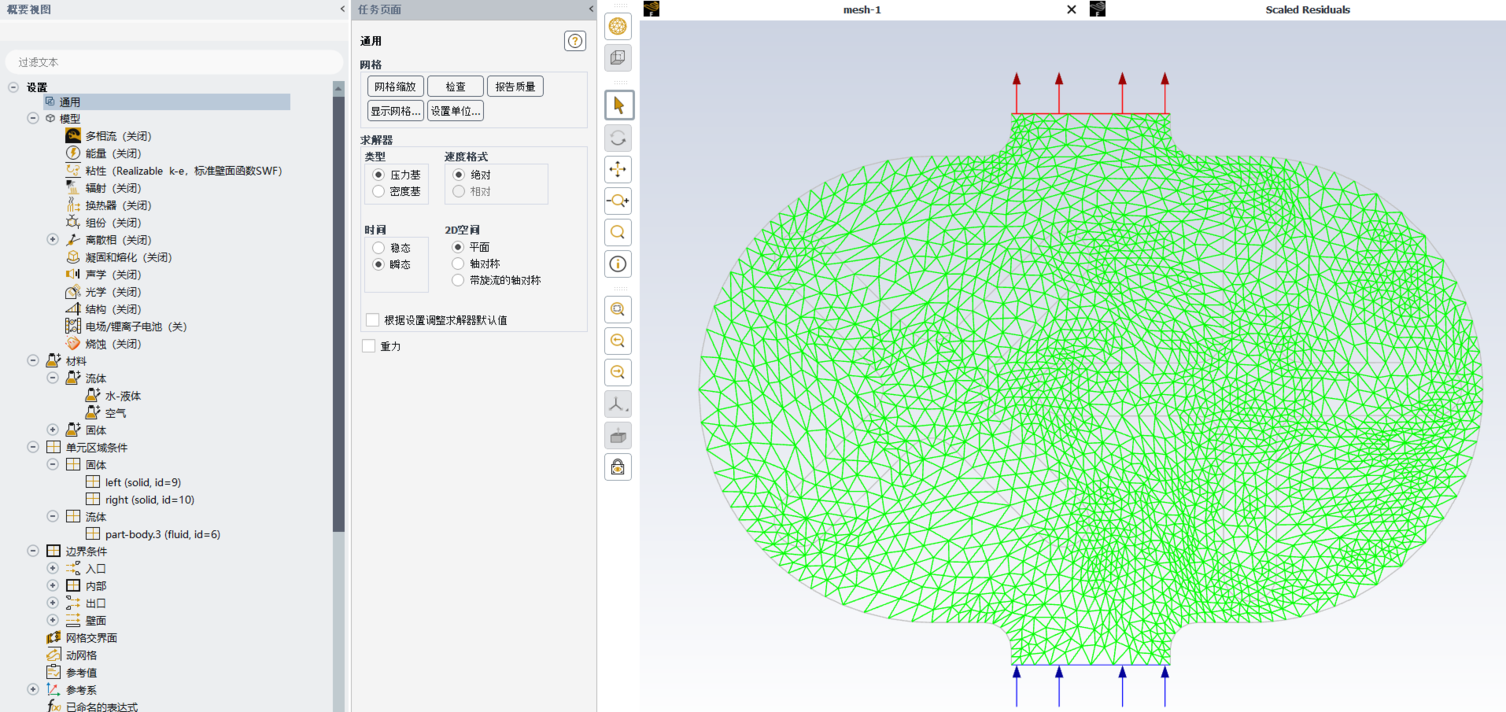Viewport: 1506px width, 712px height.
Task: Enable adjust solver defaults checkbox
Action: pyautogui.click(x=373, y=320)
